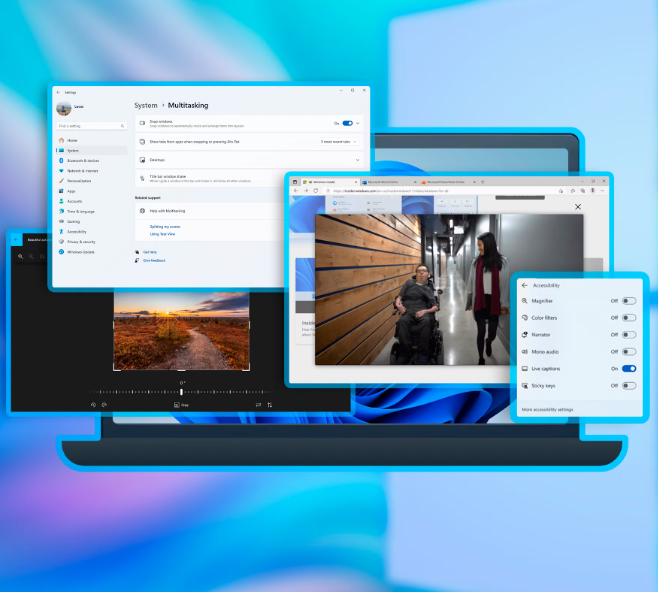Open Accounts settings page
The width and height of the screenshot is (658, 592).
point(91,201)
